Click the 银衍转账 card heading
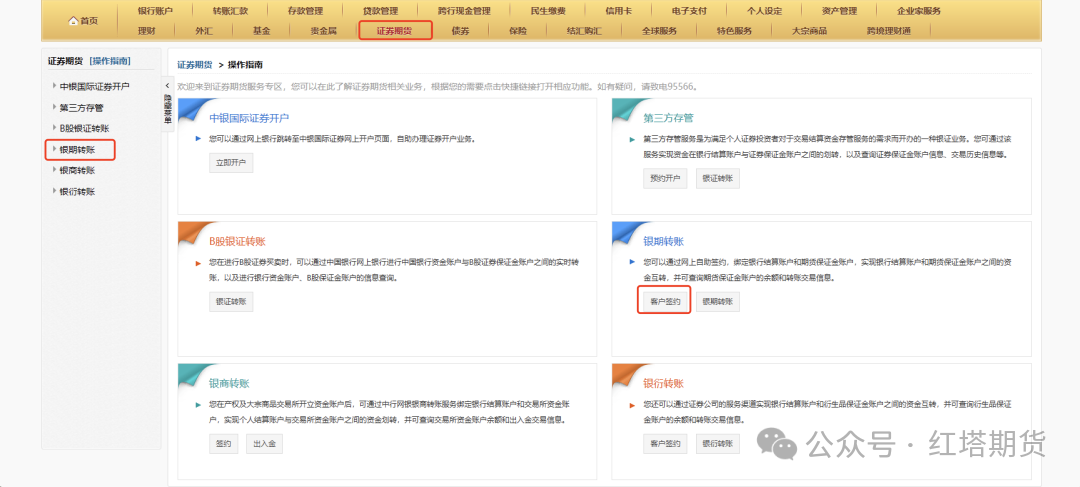The height and width of the screenshot is (487, 1080). [x=663, y=383]
